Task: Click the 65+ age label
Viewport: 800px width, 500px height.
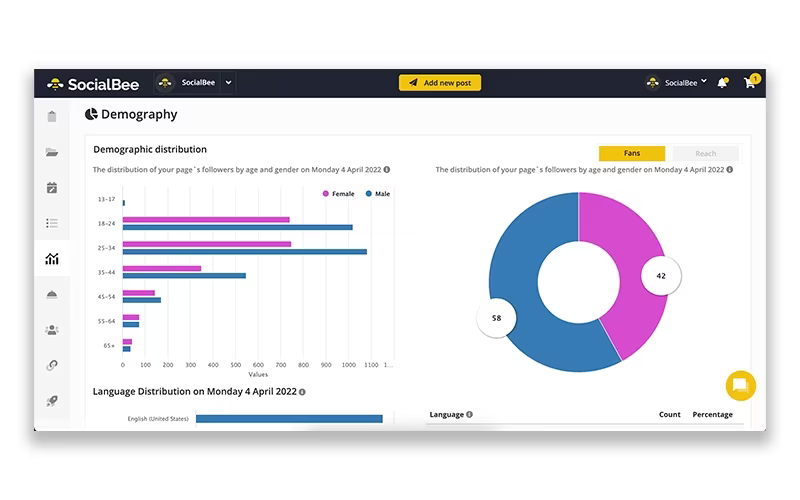Action: 109,345
